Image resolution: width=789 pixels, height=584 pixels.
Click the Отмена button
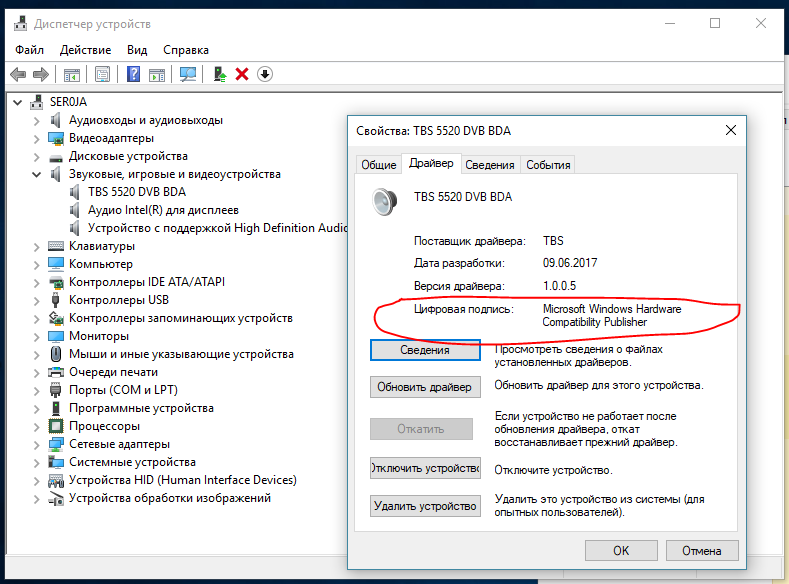pos(702,551)
